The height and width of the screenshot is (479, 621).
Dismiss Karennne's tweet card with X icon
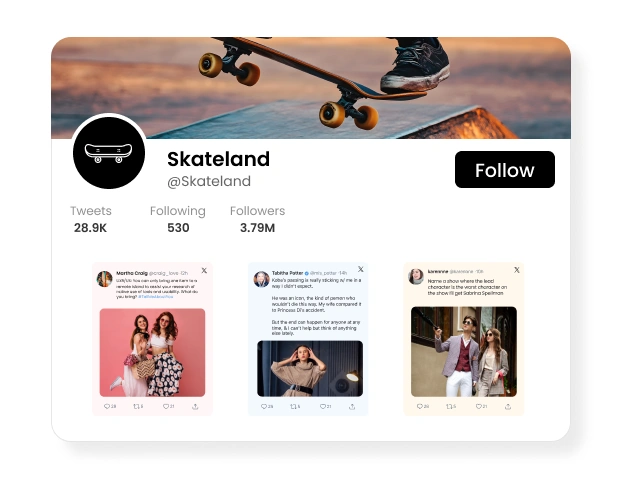click(x=516, y=270)
